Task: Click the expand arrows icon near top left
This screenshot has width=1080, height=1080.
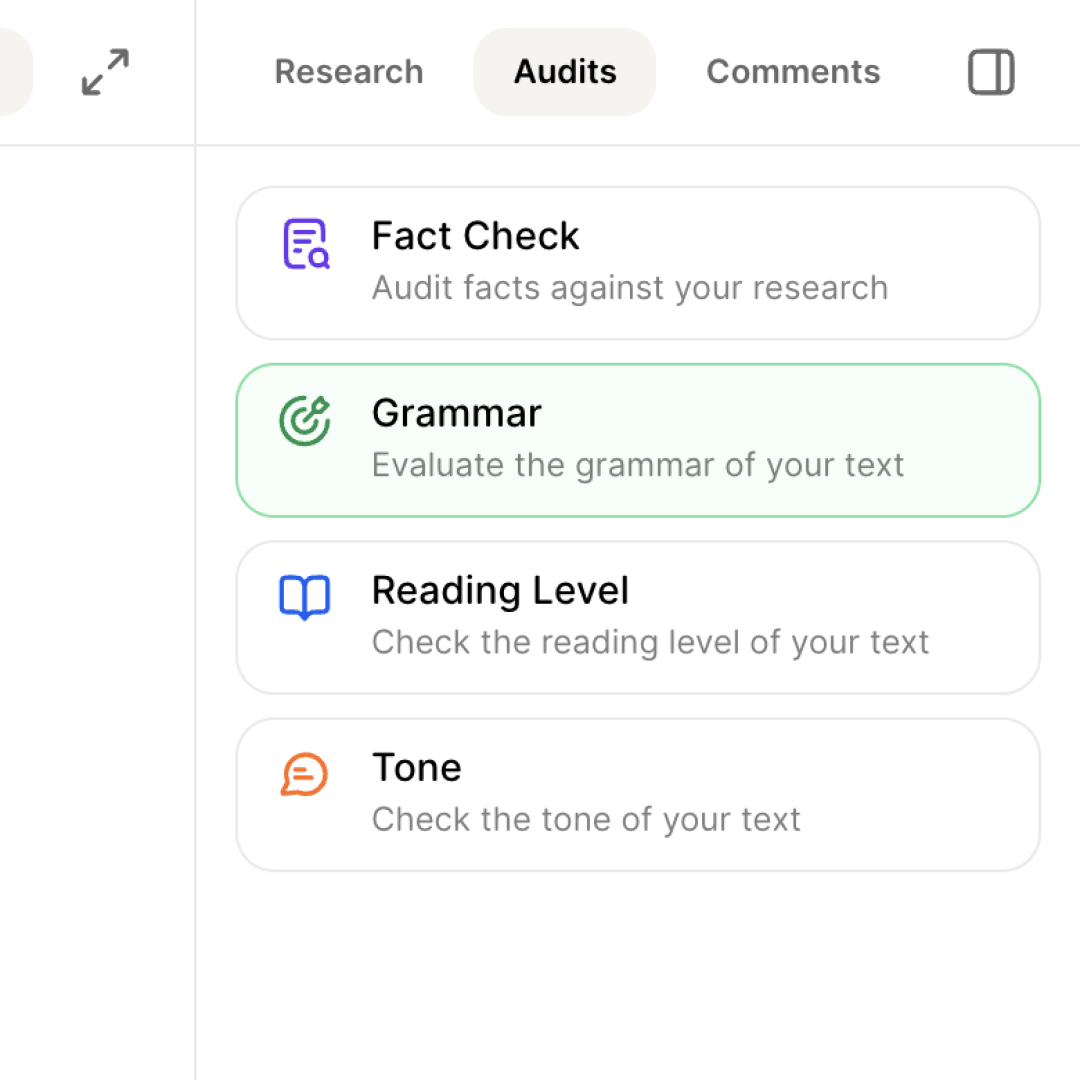Action: (104, 72)
